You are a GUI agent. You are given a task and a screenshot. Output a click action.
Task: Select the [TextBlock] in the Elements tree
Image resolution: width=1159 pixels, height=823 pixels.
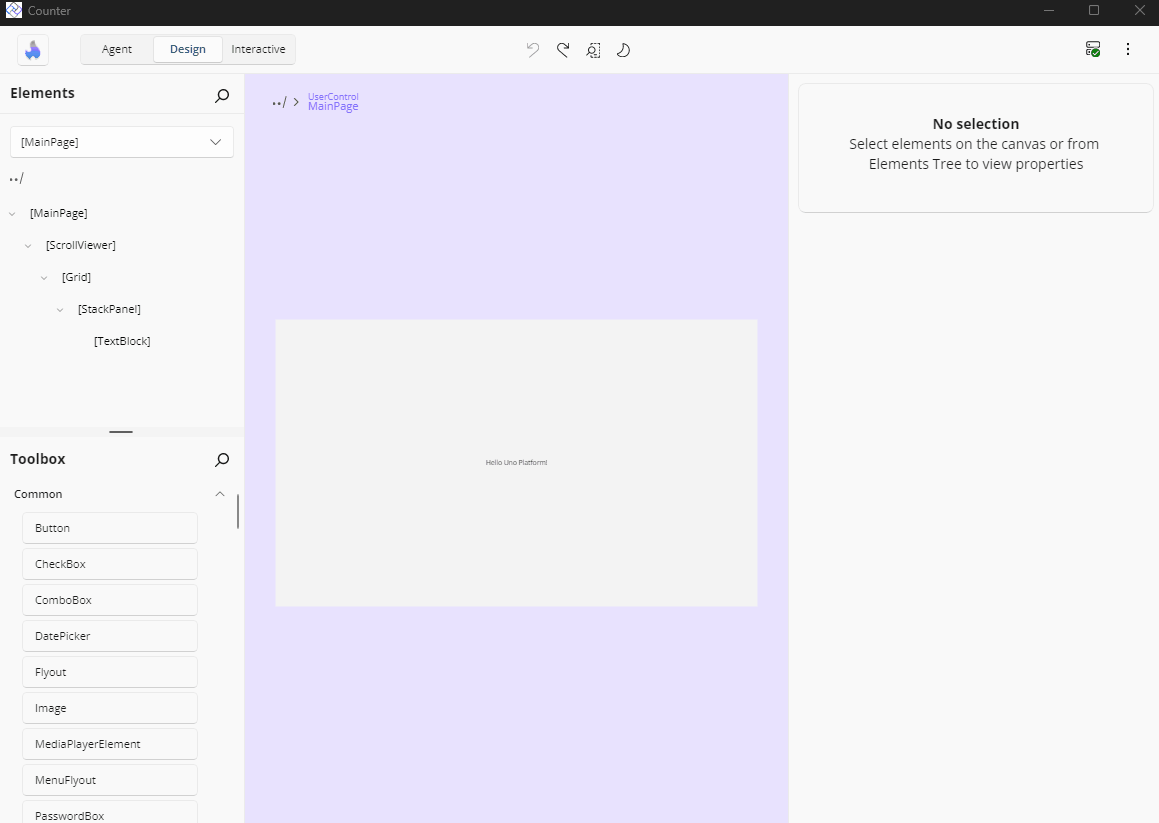tap(121, 341)
